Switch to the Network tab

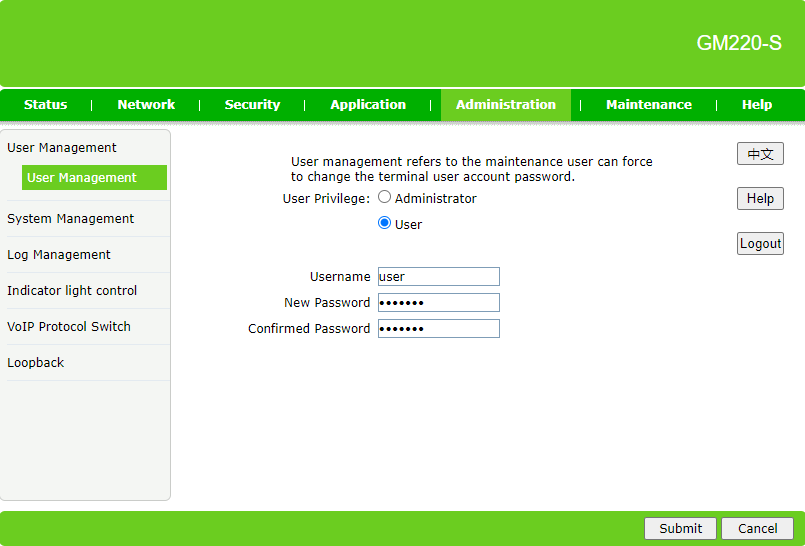coord(146,105)
